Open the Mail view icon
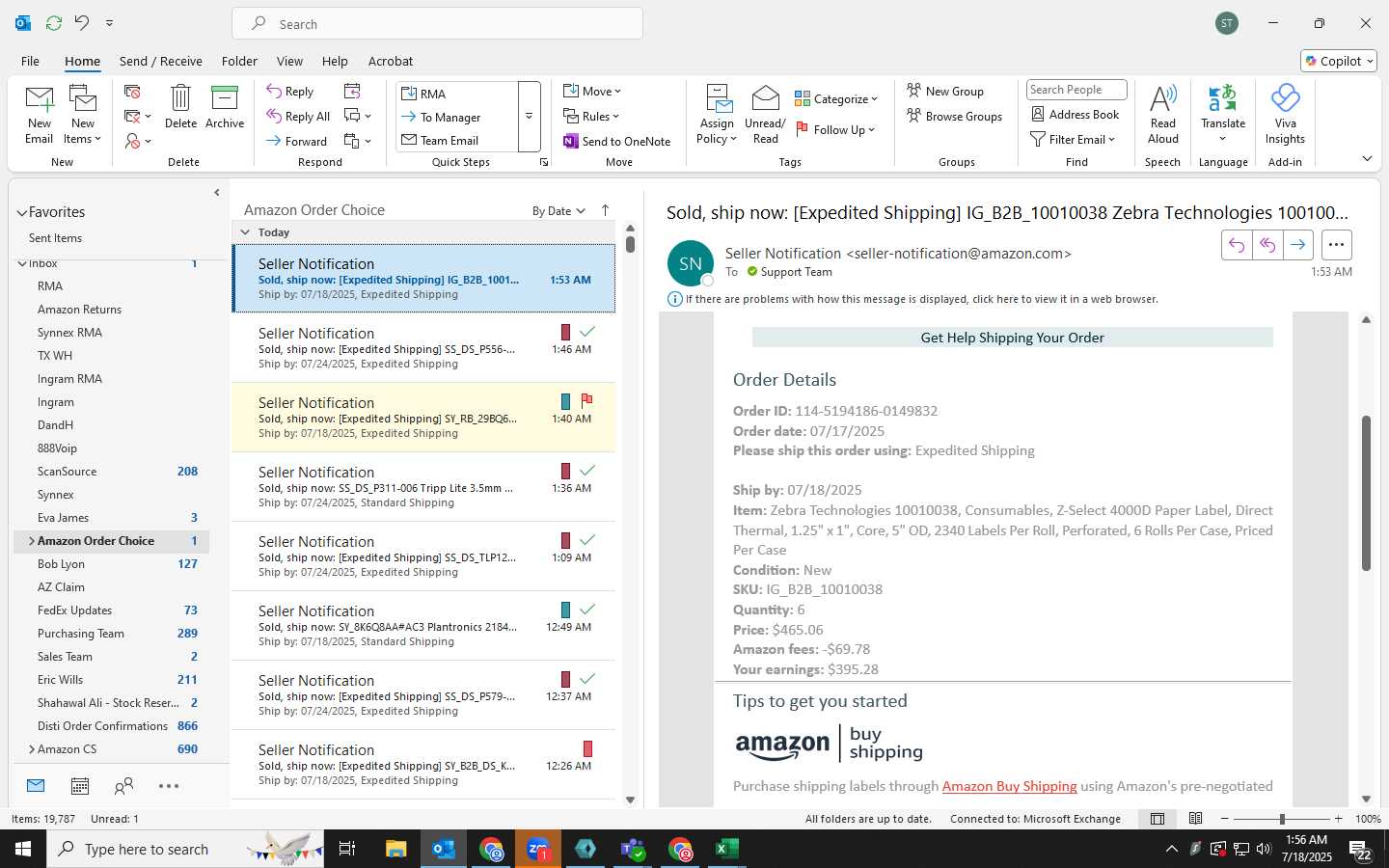Image resolution: width=1389 pixels, height=868 pixels. (x=36, y=786)
